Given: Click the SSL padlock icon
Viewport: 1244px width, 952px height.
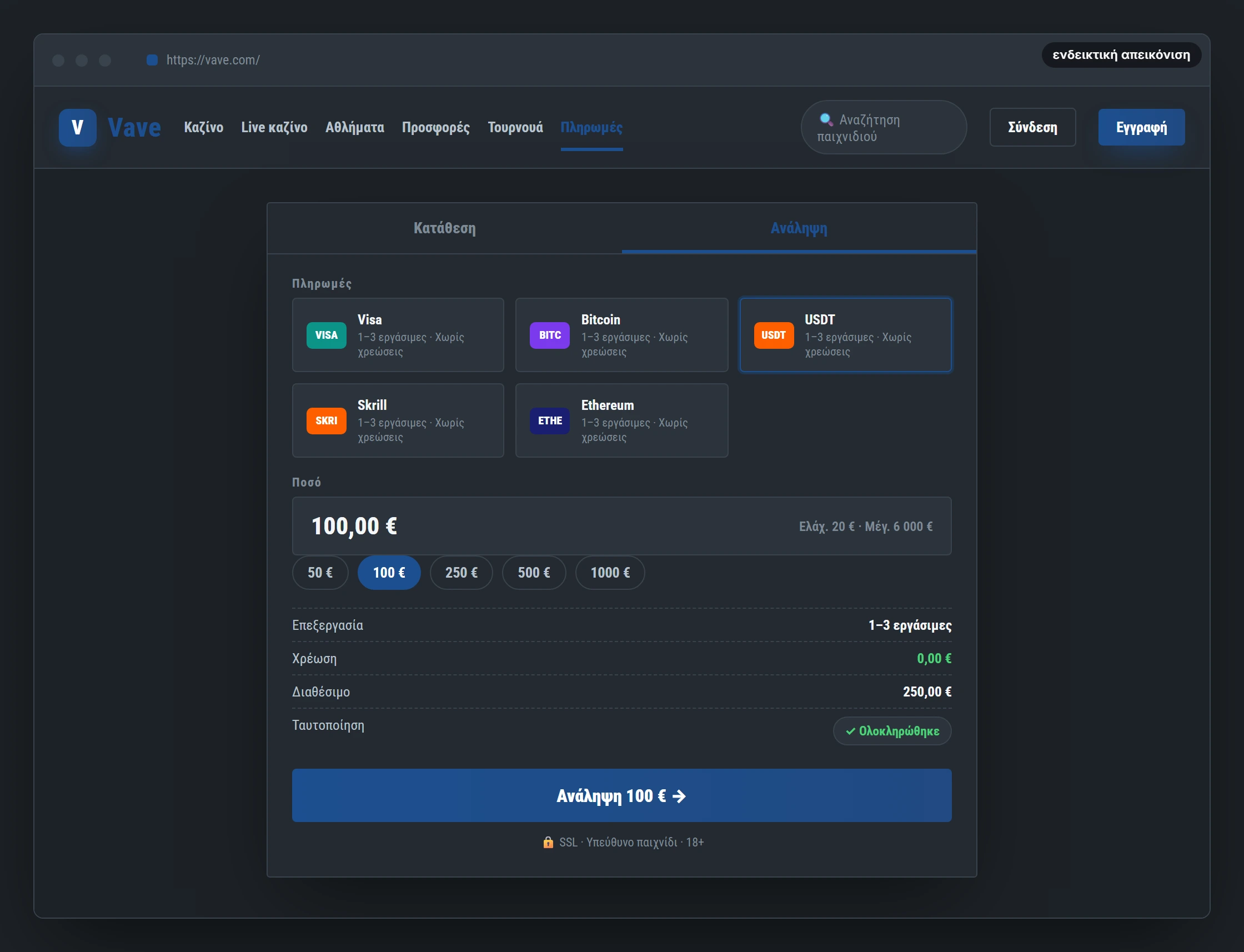Looking at the screenshot, I should 548,842.
